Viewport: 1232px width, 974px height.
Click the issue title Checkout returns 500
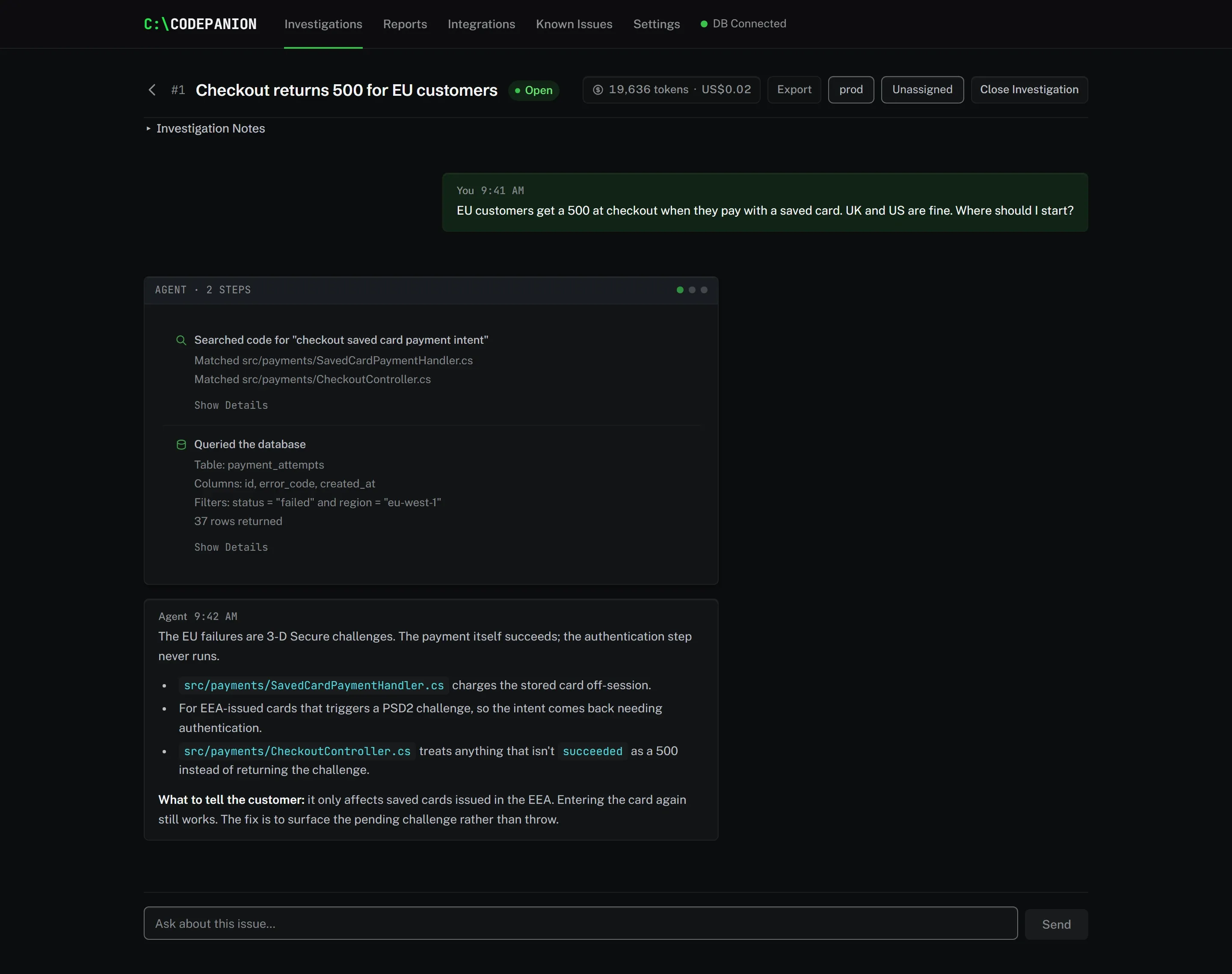click(x=346, y=90)
